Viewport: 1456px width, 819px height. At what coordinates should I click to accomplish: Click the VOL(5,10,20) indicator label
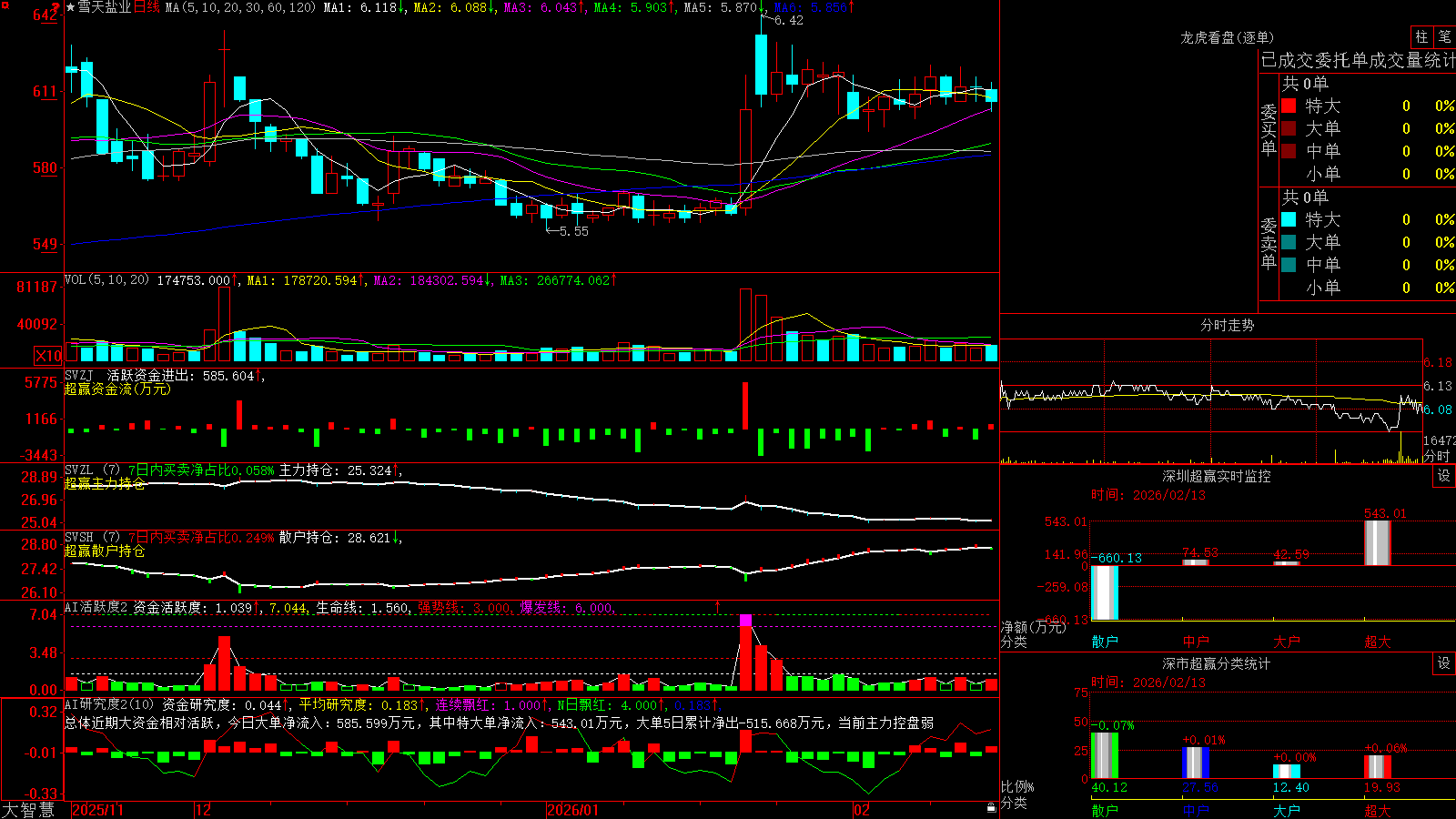pos(106,280)
